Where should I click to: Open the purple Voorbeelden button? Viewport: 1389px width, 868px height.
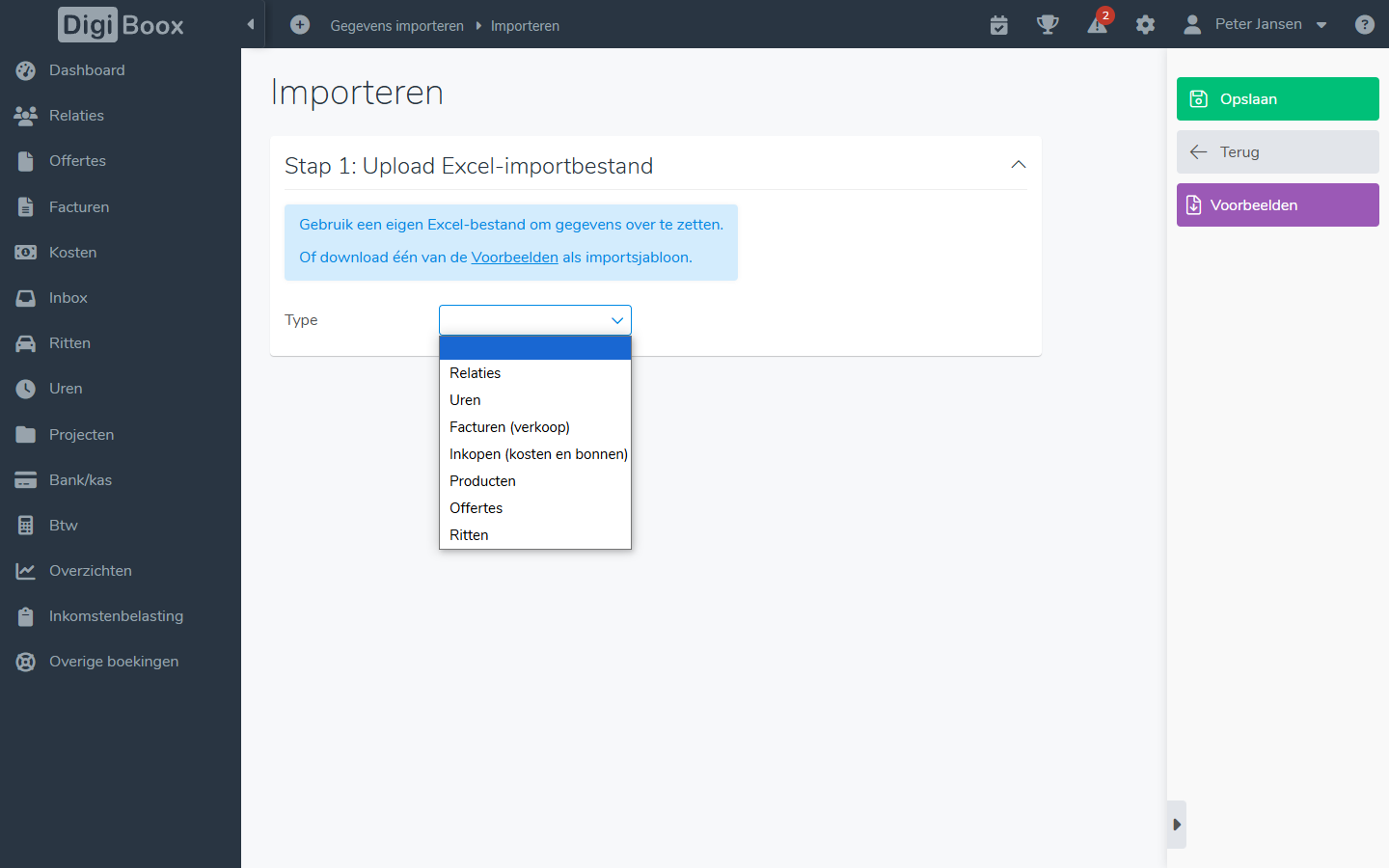tap(1277, 205)
